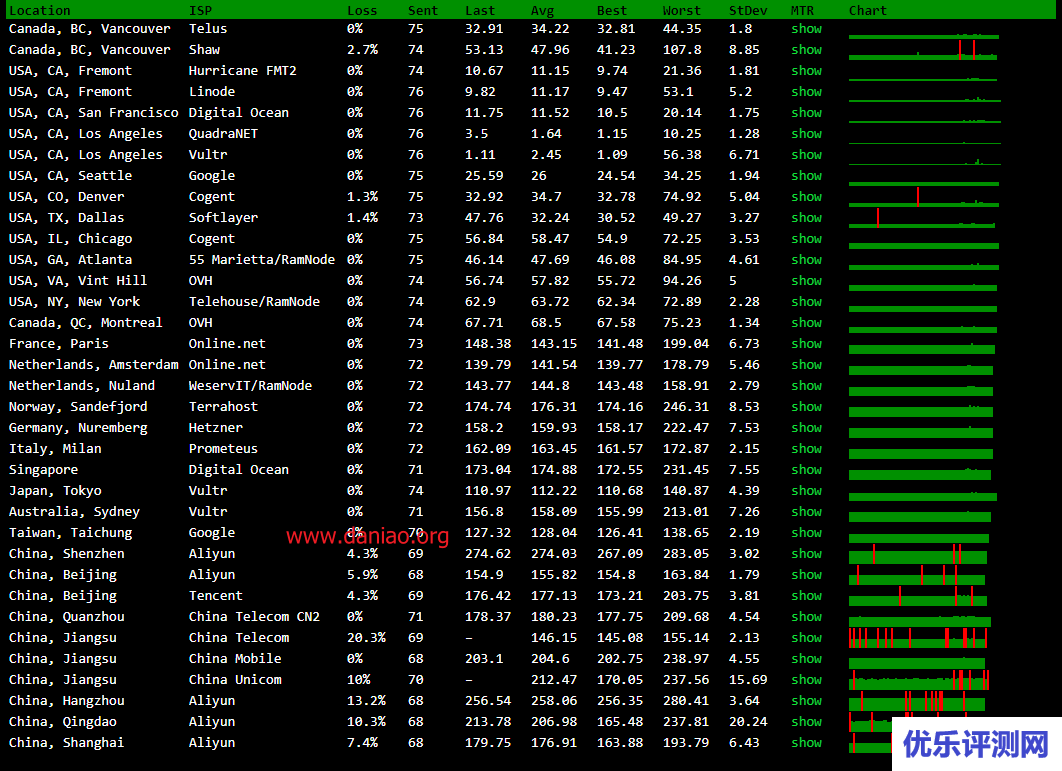1062x771 pixels.
Task: Click the StDev column header
Action: click(748, 10)
